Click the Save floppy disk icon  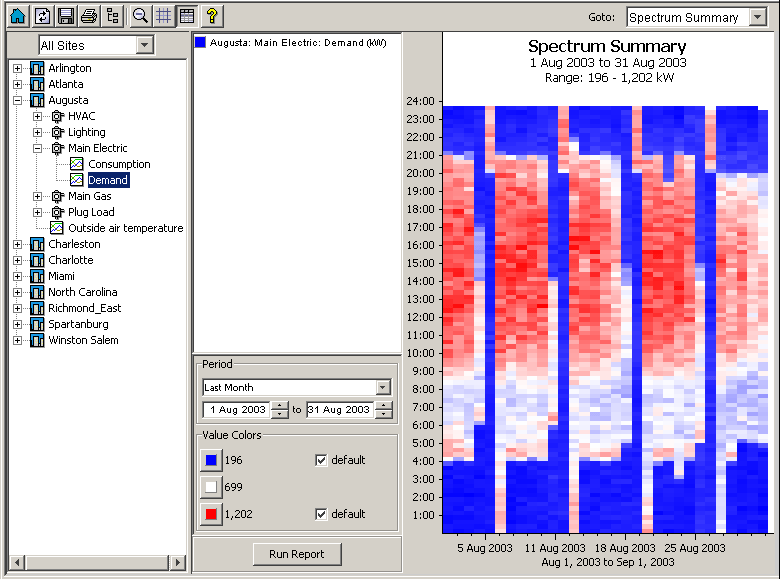(x=65, y=16)
